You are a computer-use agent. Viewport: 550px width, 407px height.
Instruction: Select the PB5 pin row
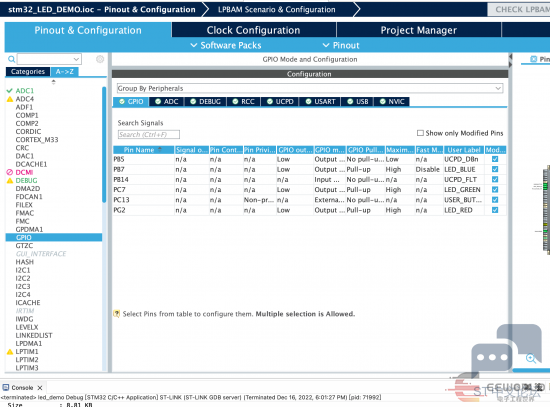point(309,159)
